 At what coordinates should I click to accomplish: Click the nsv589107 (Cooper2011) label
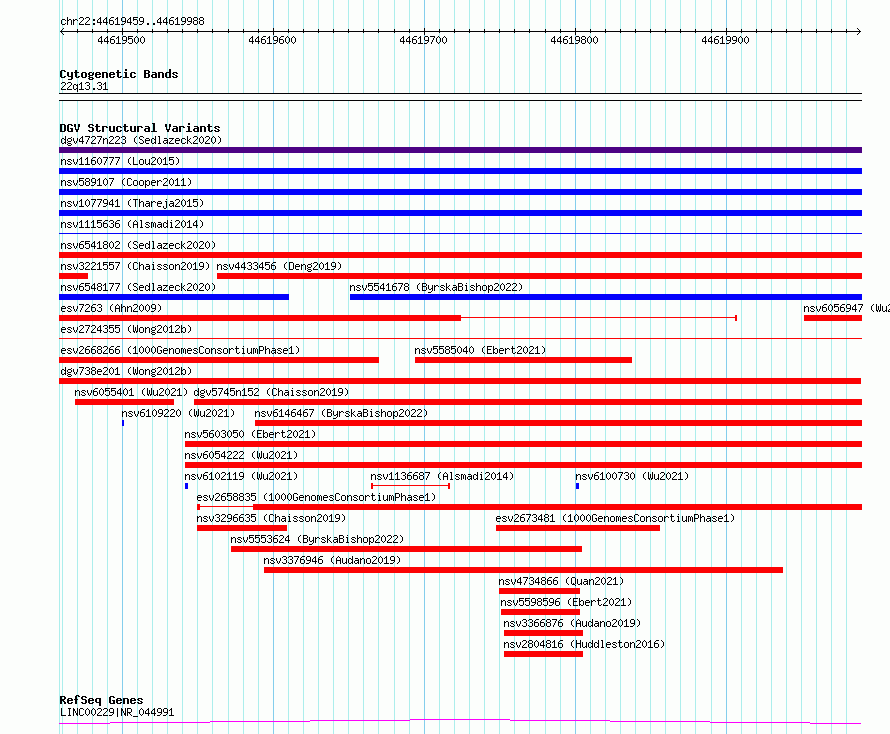tap(126, 182)
